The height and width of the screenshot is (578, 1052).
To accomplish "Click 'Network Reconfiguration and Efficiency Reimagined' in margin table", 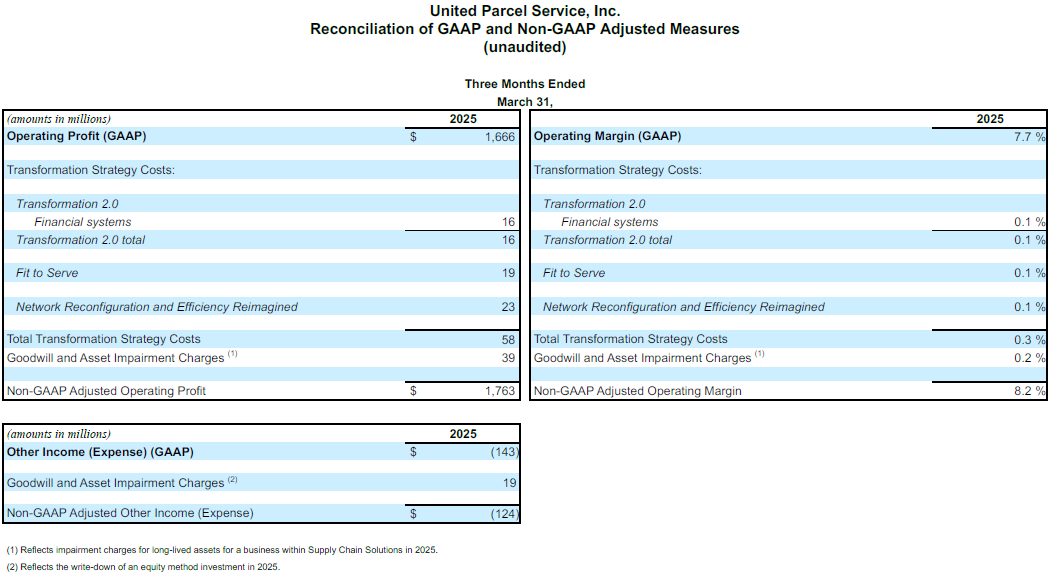I will pos(684,306).
